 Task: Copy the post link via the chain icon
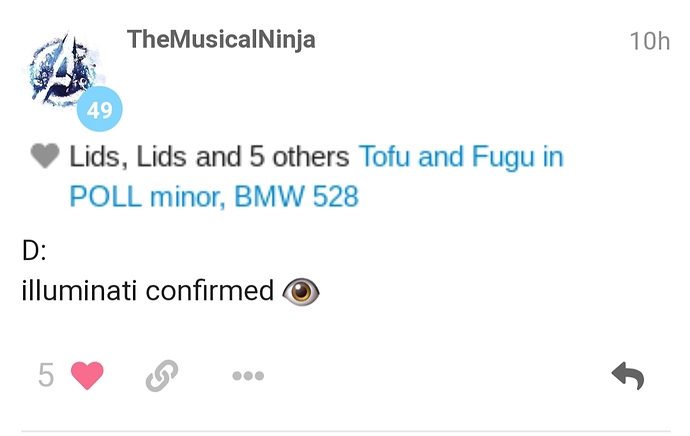click(x=161, y=375)
